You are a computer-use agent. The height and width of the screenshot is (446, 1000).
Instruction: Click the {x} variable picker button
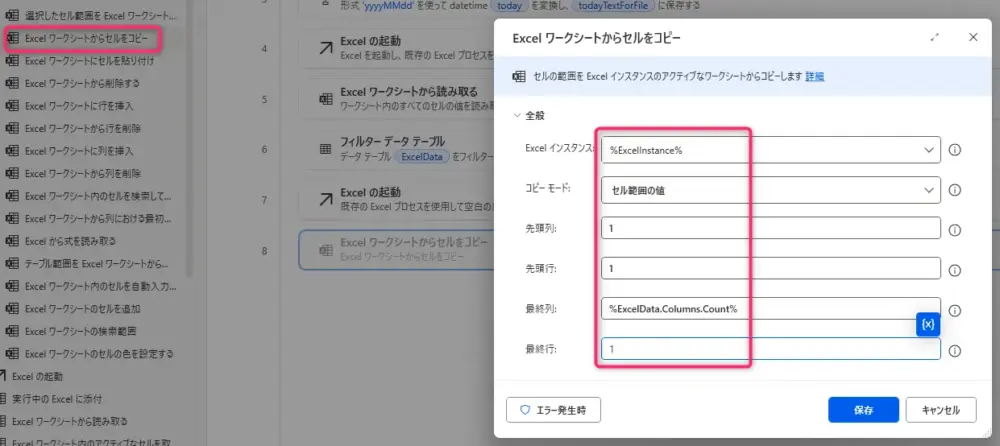927,325
